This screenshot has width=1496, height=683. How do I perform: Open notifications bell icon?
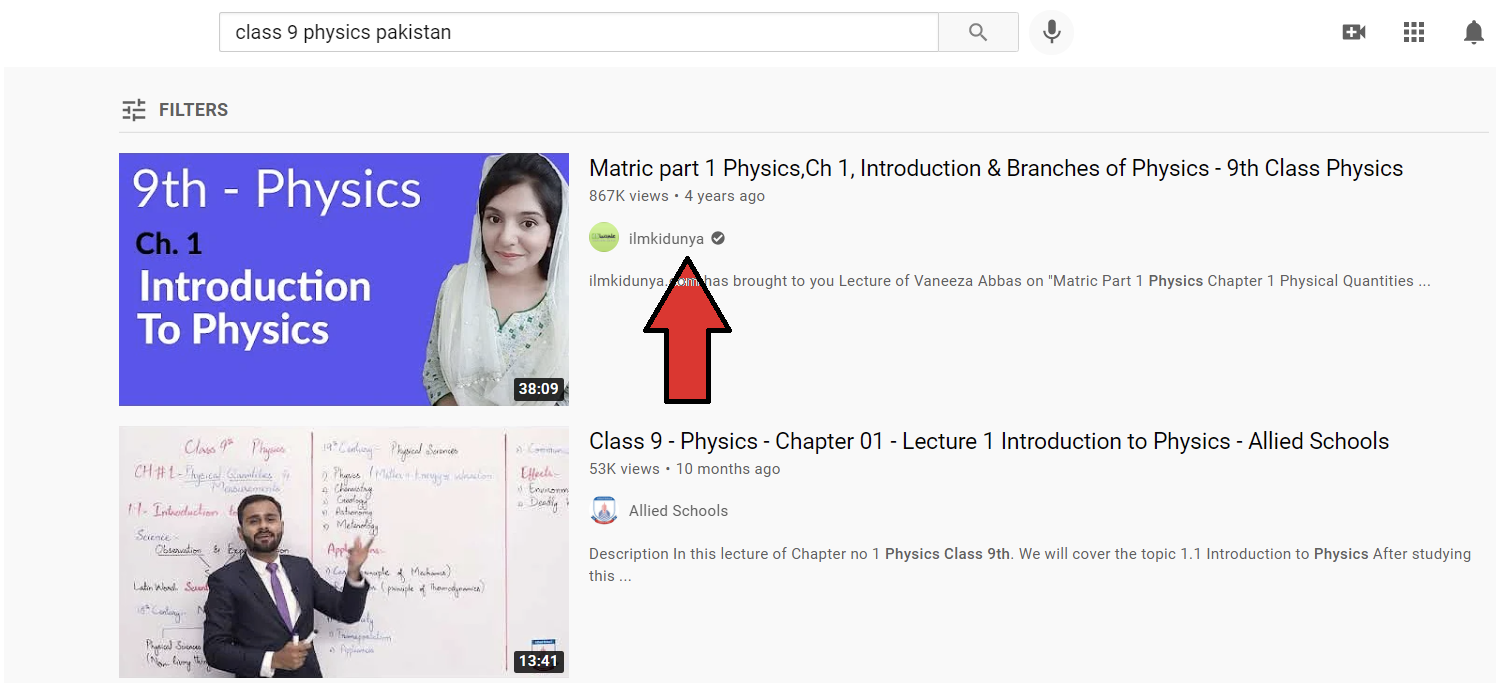point(1473,32)
